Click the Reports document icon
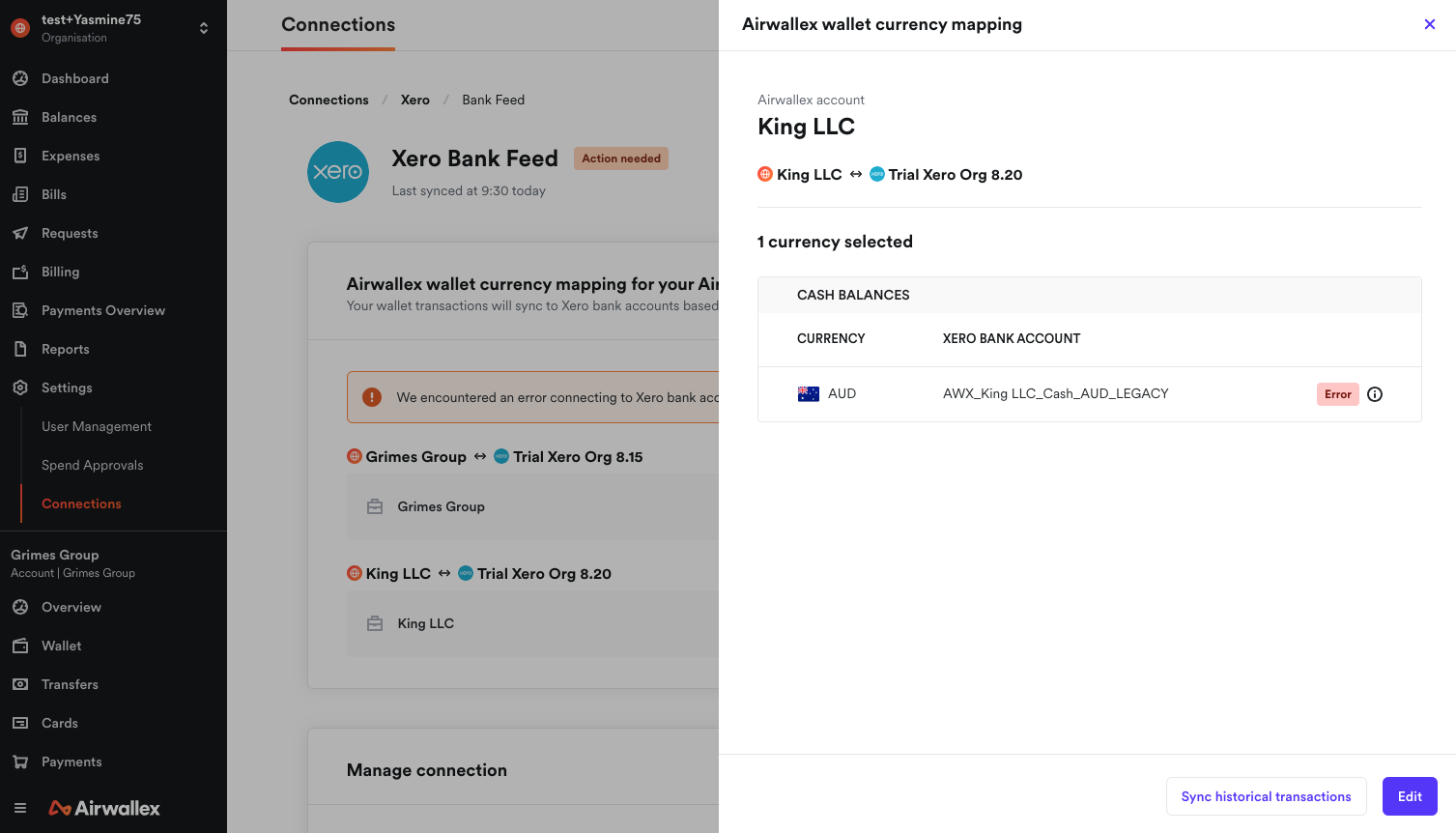 [20, 349]
